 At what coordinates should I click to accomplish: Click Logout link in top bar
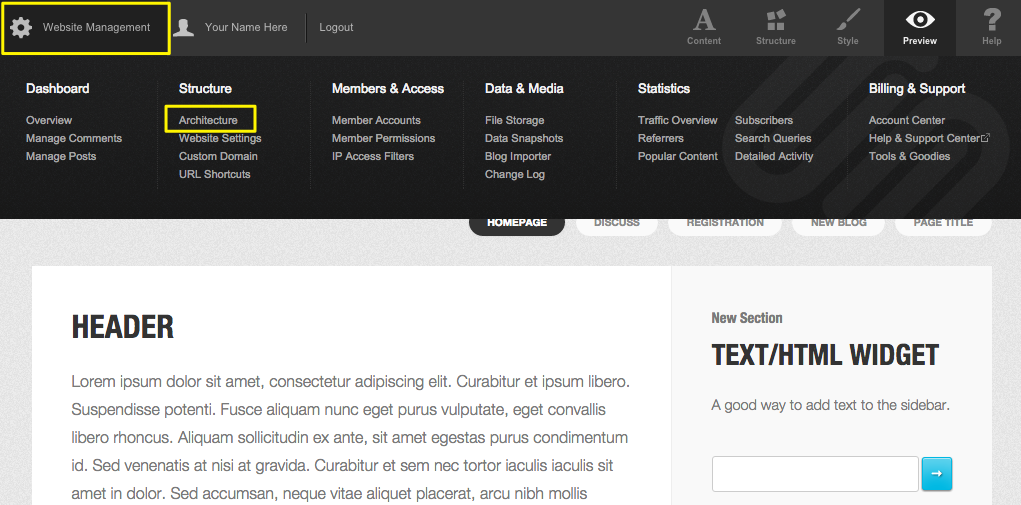336,27
